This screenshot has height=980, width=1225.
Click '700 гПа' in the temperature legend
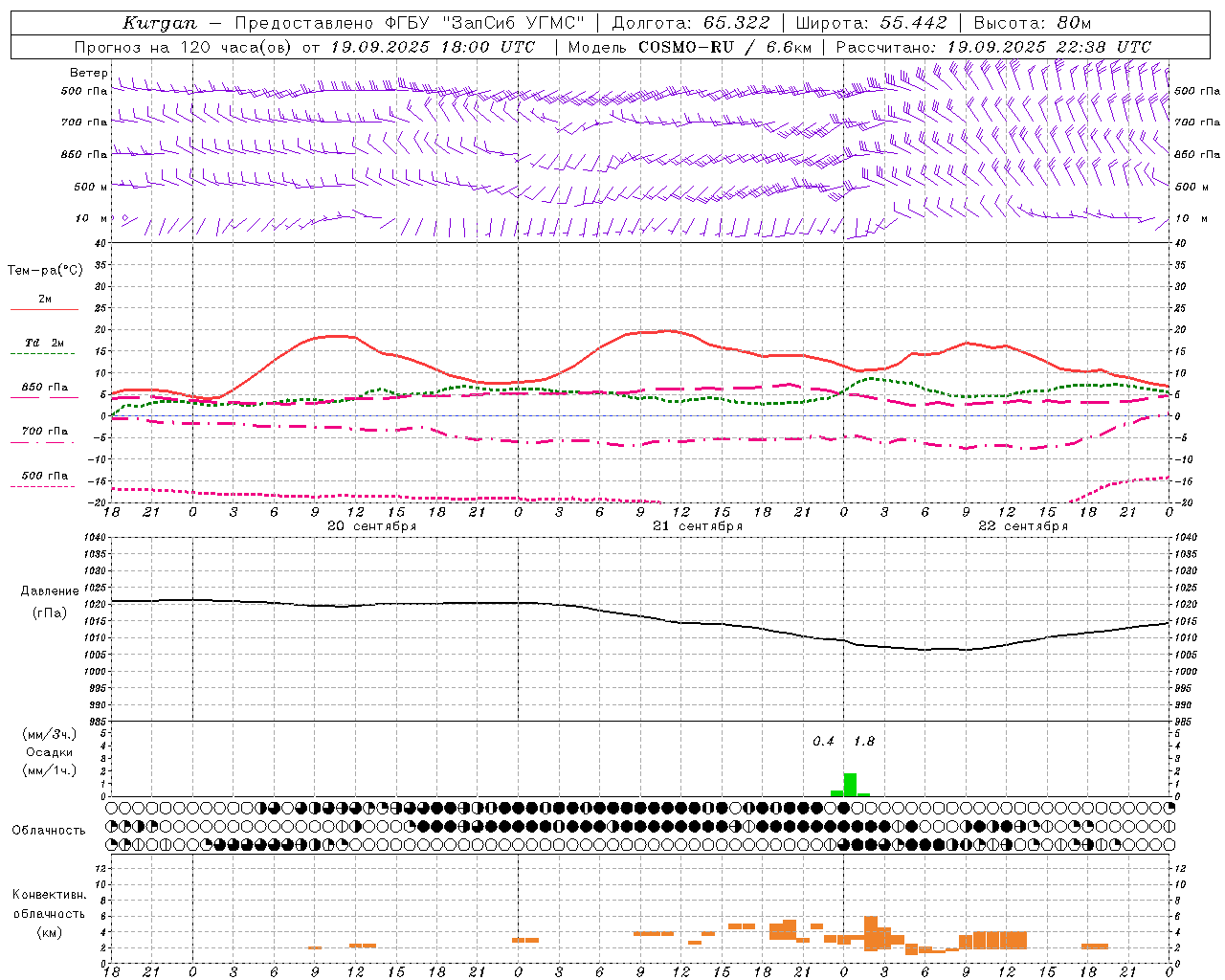point(45,431)
